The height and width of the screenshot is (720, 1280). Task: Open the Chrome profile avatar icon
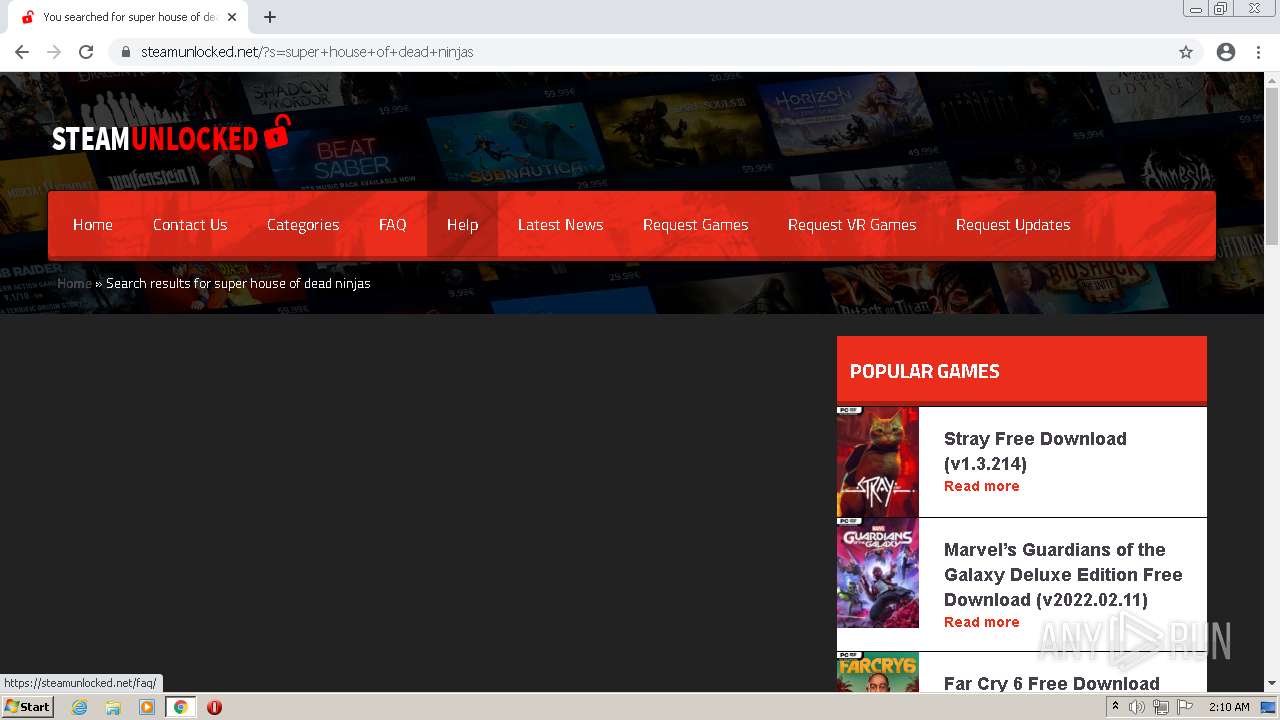point(1226,52)
